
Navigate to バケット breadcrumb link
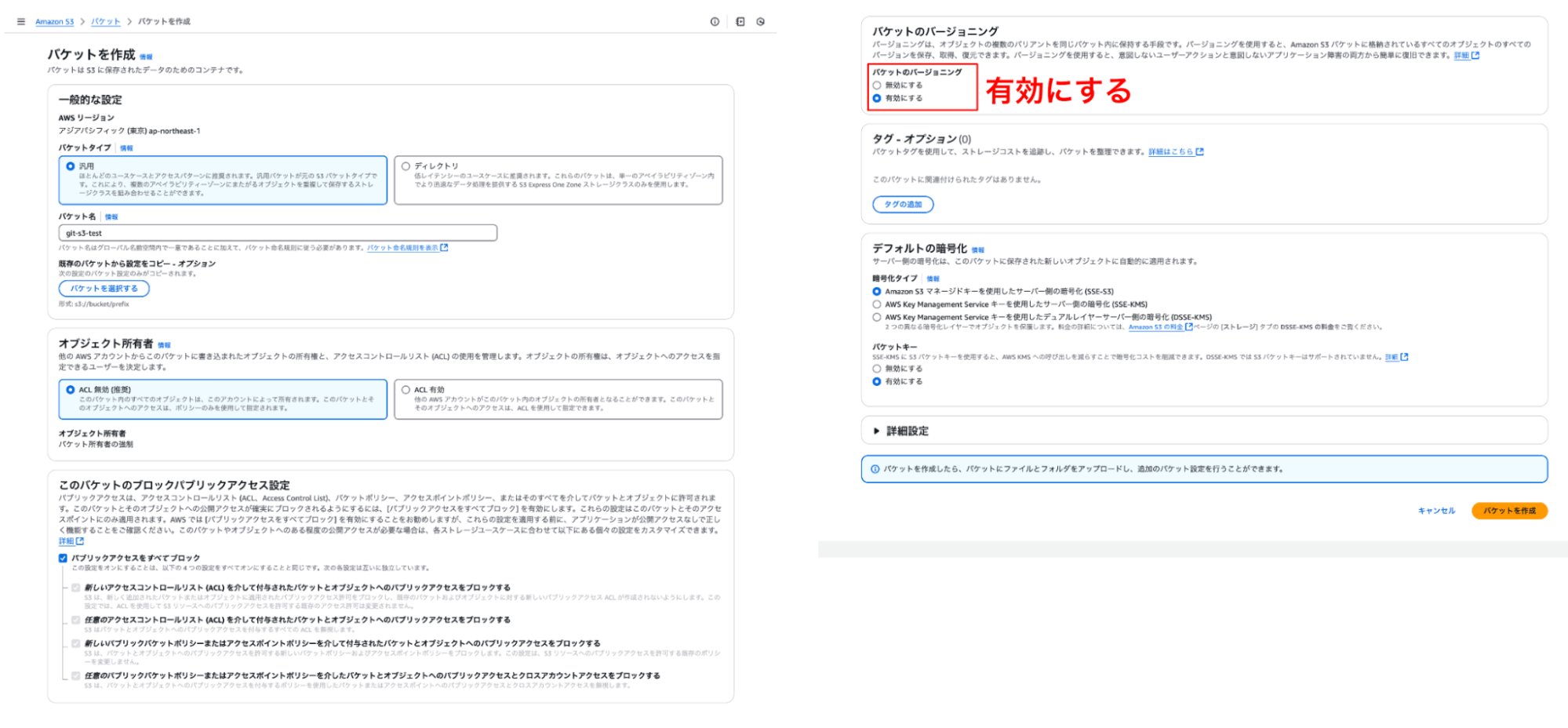(105, 22)
